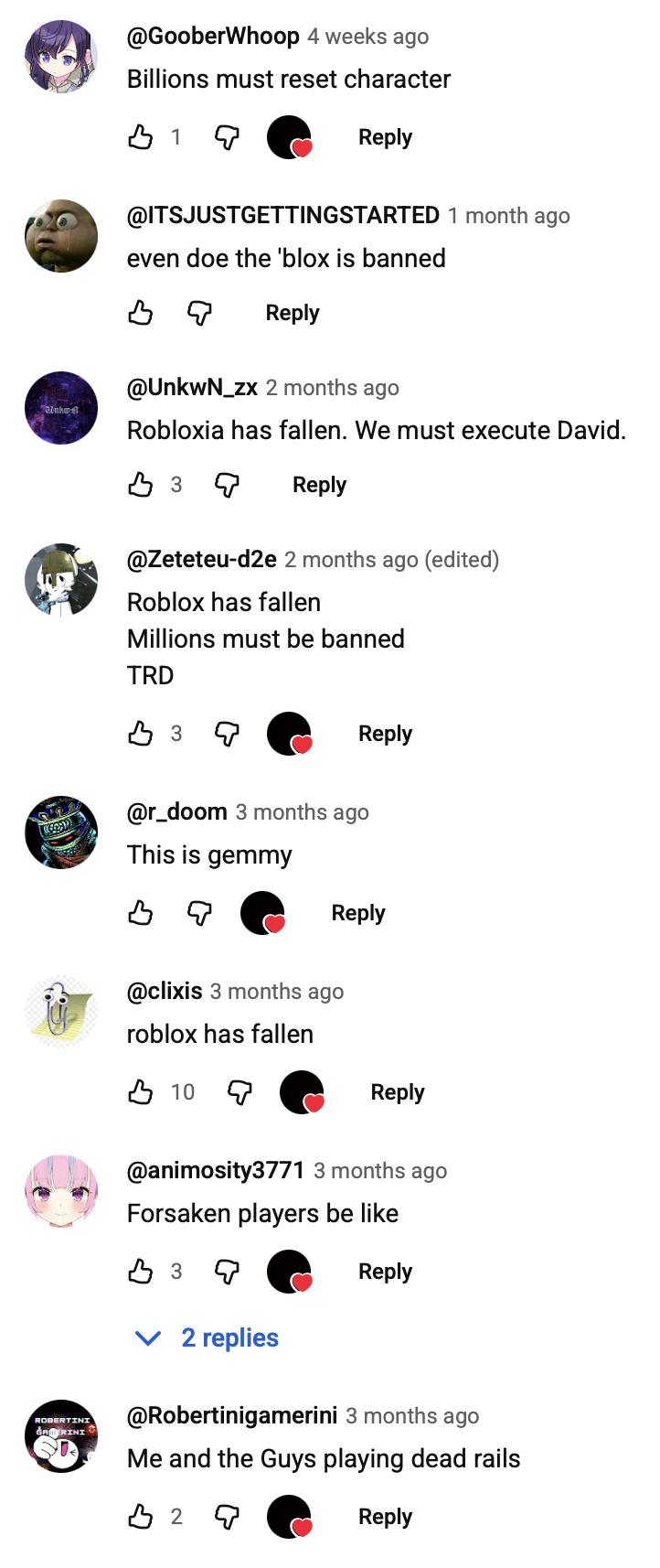The width and height of the screenshot is (660, 1568).
Task: Reply to the 'This is gemmy' comment
Action: point(358,913)
